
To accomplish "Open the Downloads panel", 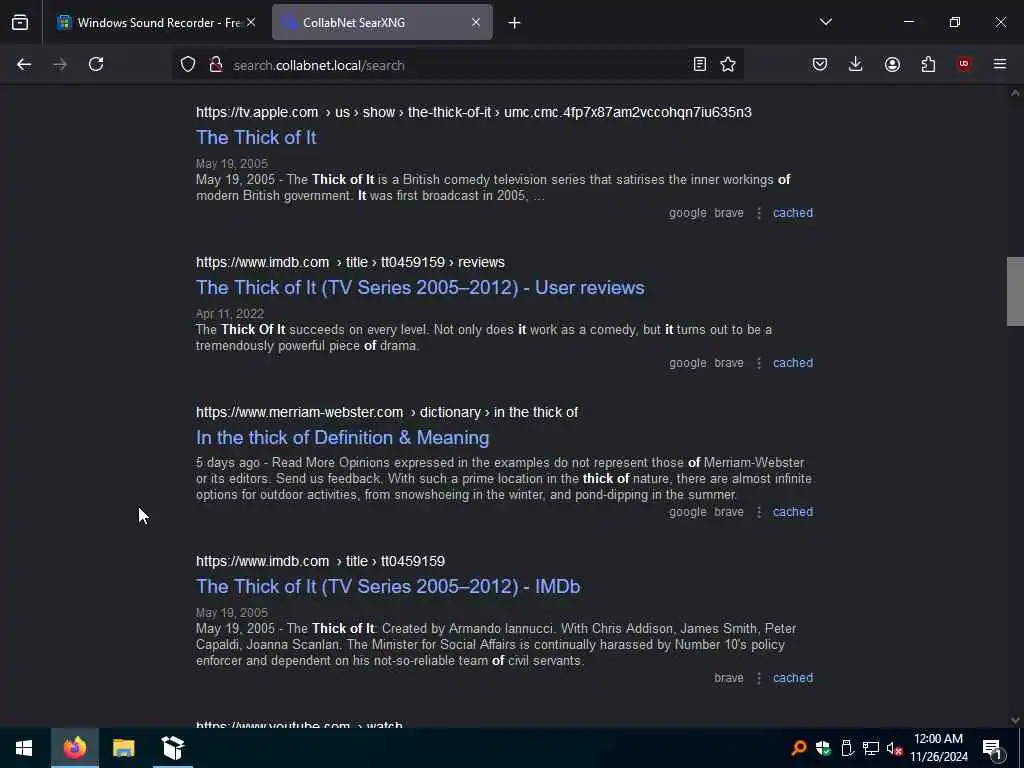I will (856, 64).
